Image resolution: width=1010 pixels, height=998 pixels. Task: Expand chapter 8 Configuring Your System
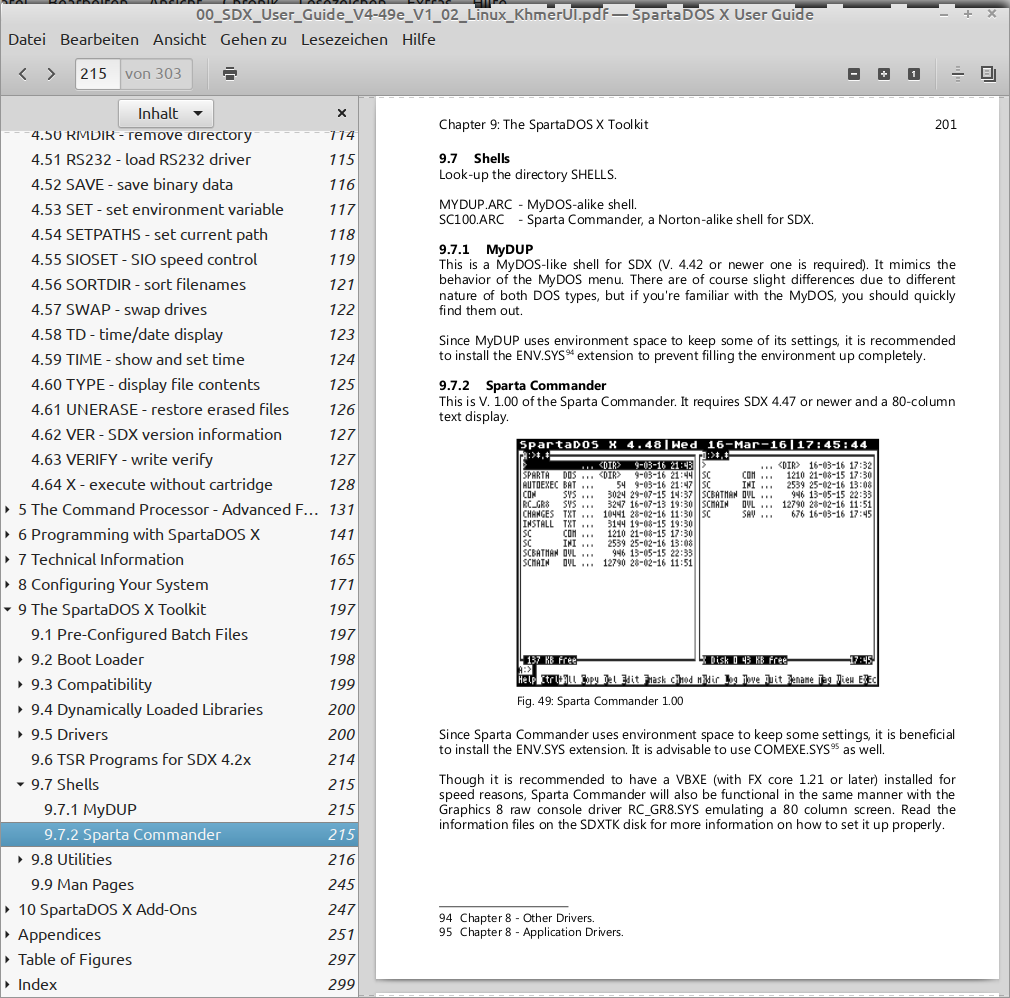pos(7,585)
